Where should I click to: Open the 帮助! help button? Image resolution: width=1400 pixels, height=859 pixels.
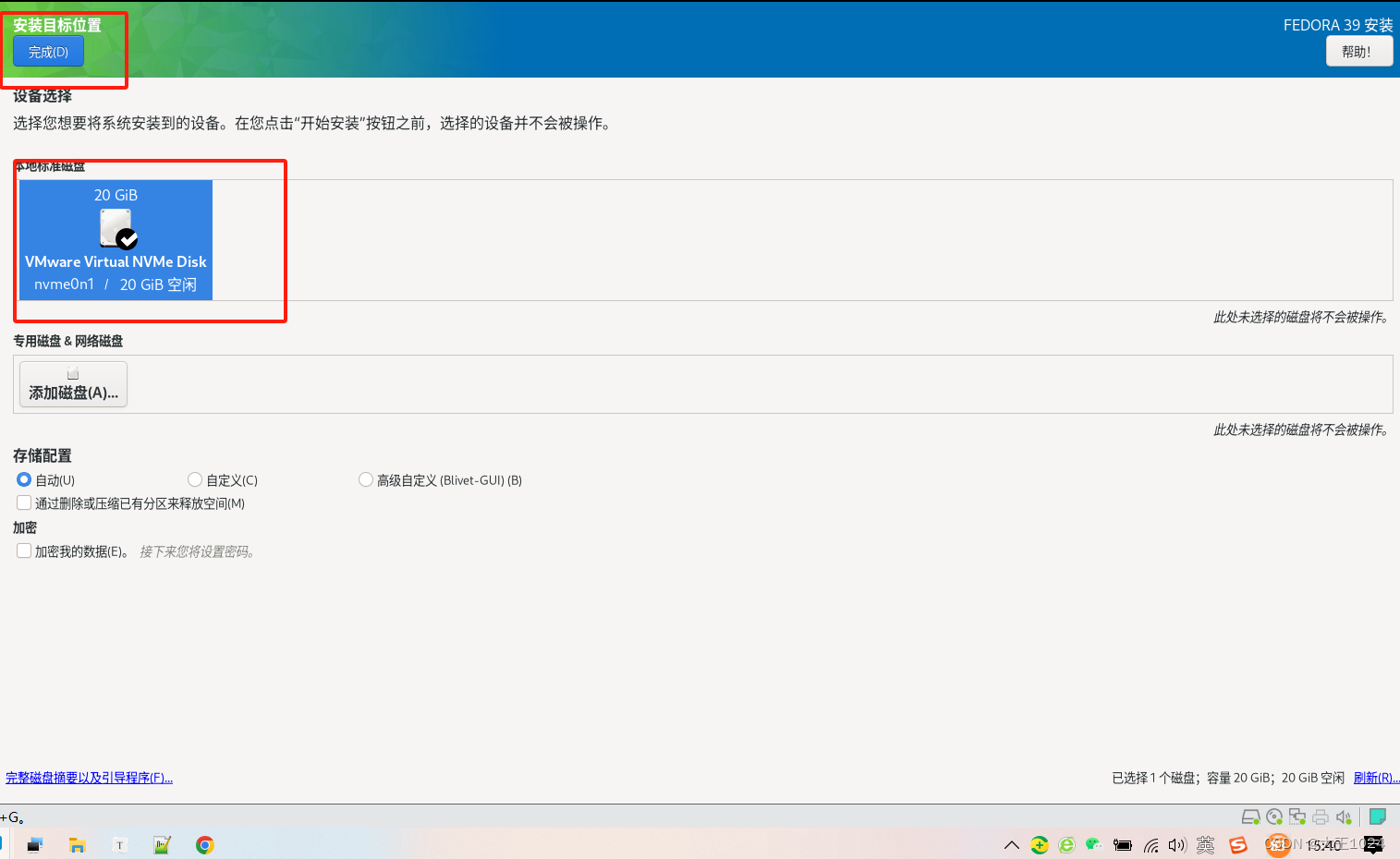click(x=1358, y=52)
